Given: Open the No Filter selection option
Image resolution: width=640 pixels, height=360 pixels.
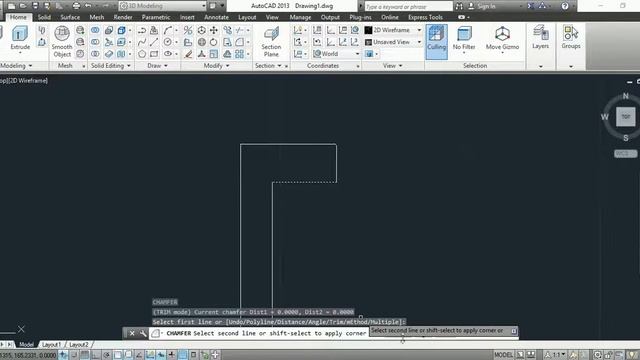Looking at the screenshot, I should point(464,39).
